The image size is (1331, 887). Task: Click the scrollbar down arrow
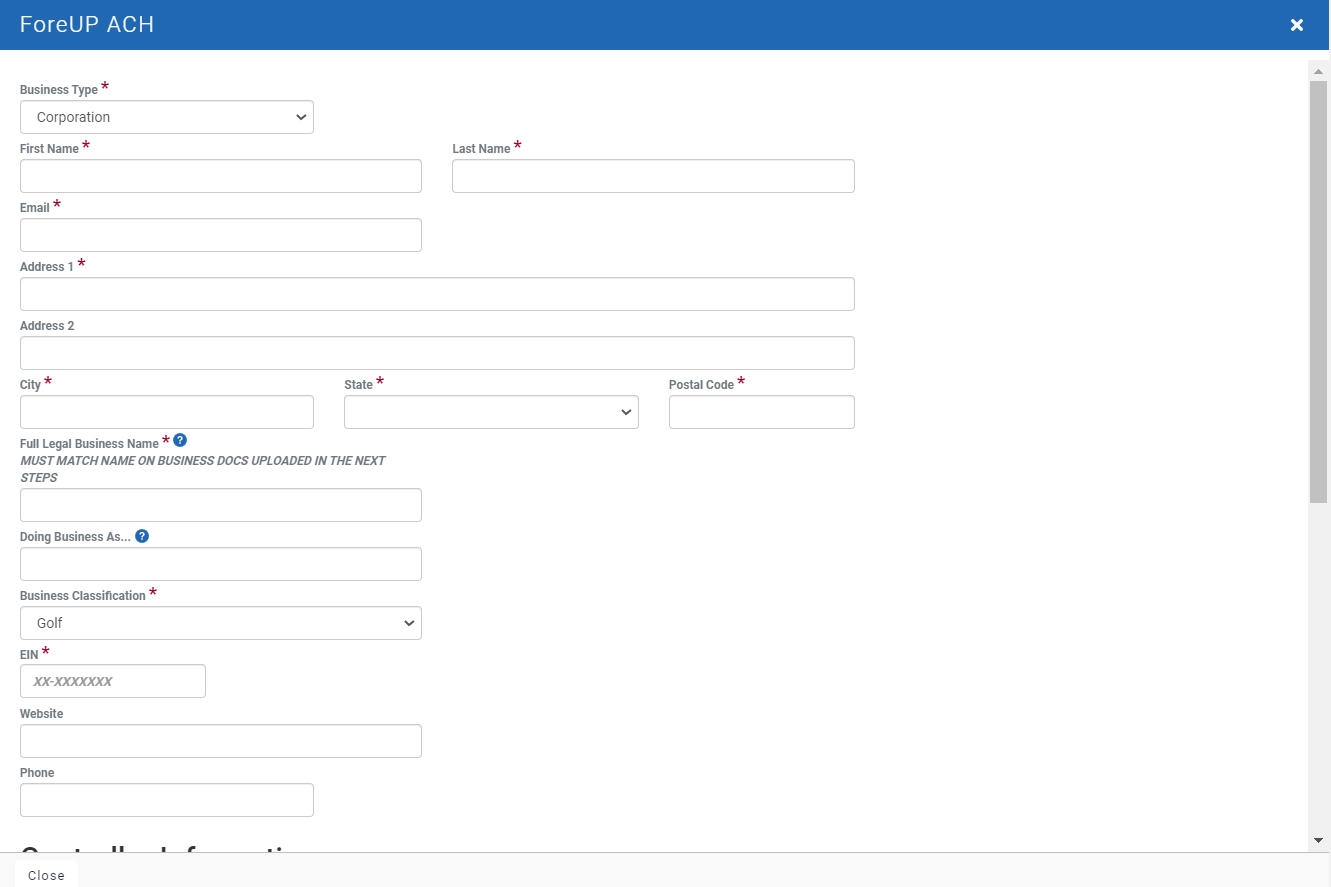click(1318, 840)
